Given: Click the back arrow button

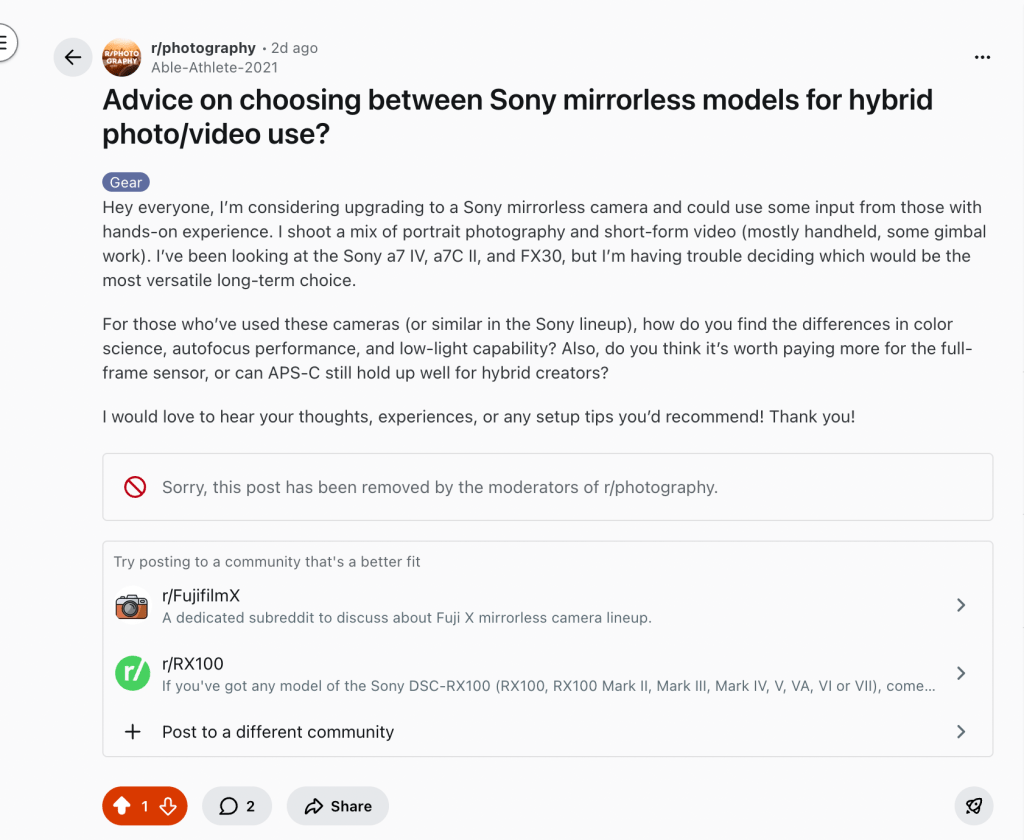Looking at the screenshot, I should point(72,57).
